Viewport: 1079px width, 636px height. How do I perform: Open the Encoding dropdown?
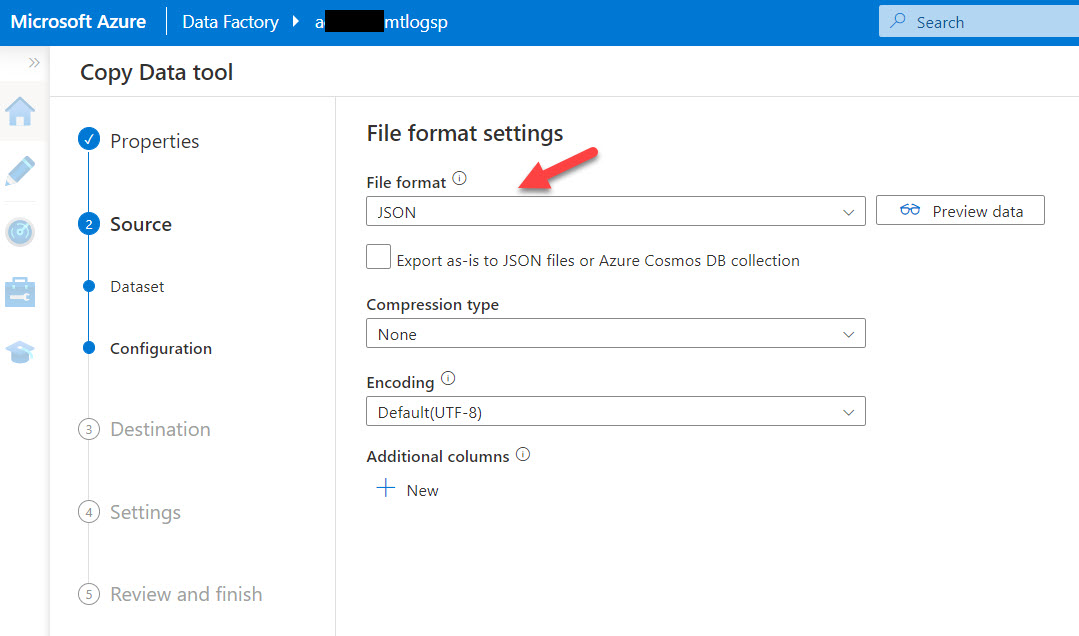615,411
